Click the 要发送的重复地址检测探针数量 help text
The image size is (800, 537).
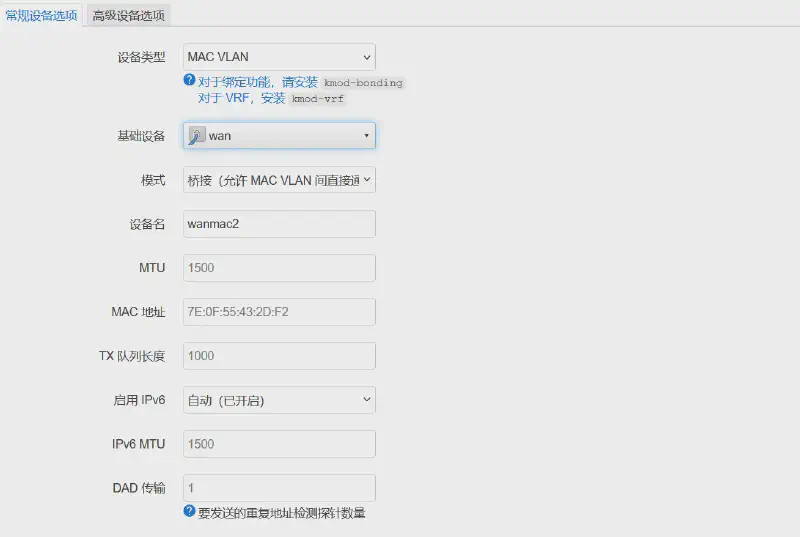[x=281, y=513]
